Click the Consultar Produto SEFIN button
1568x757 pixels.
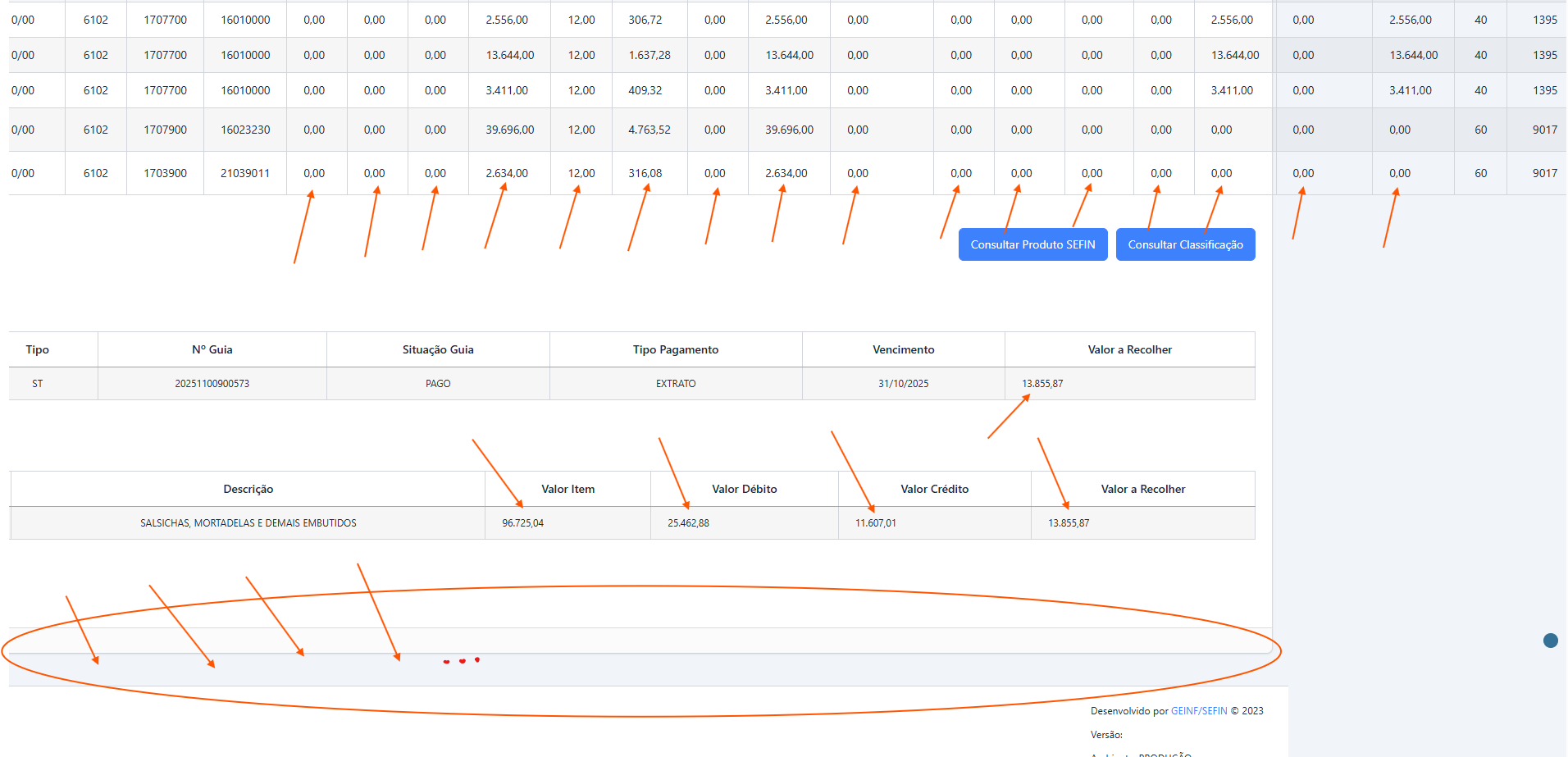[x=1032, y=244]
